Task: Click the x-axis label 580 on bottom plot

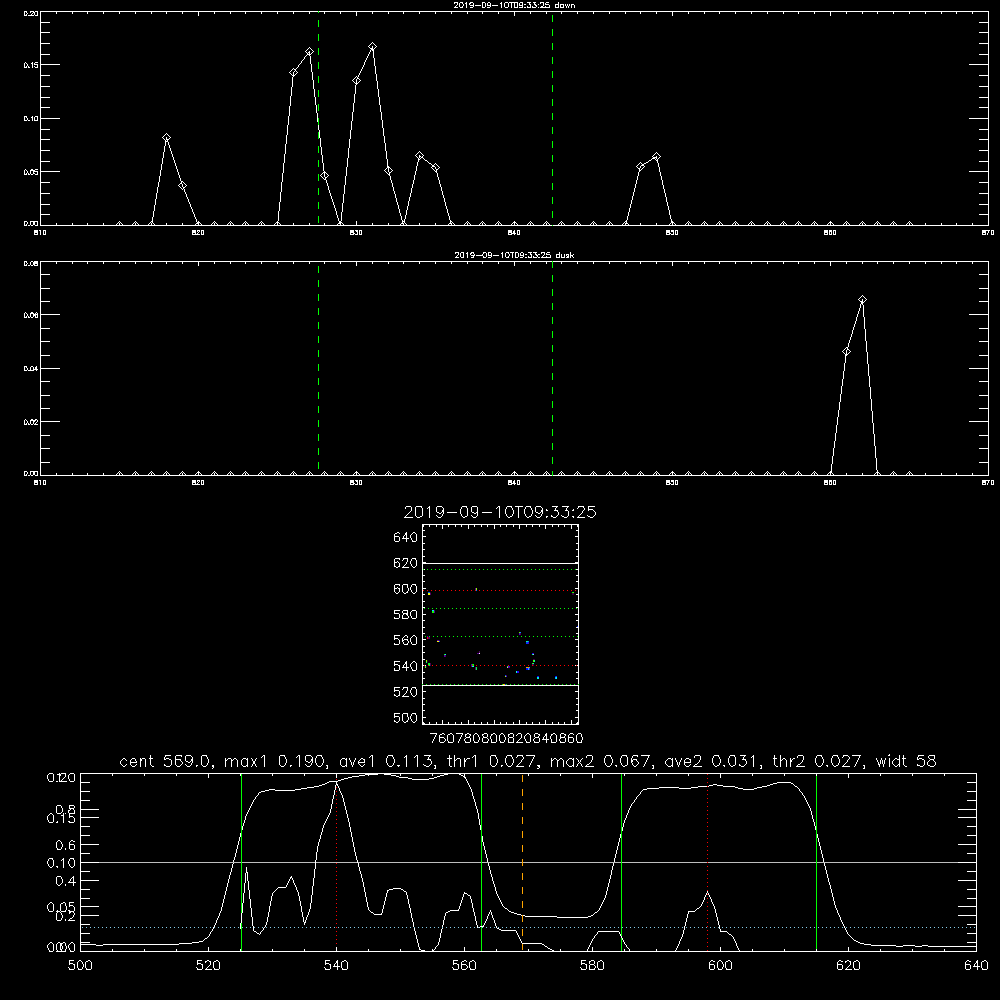Action: [592, 966]
